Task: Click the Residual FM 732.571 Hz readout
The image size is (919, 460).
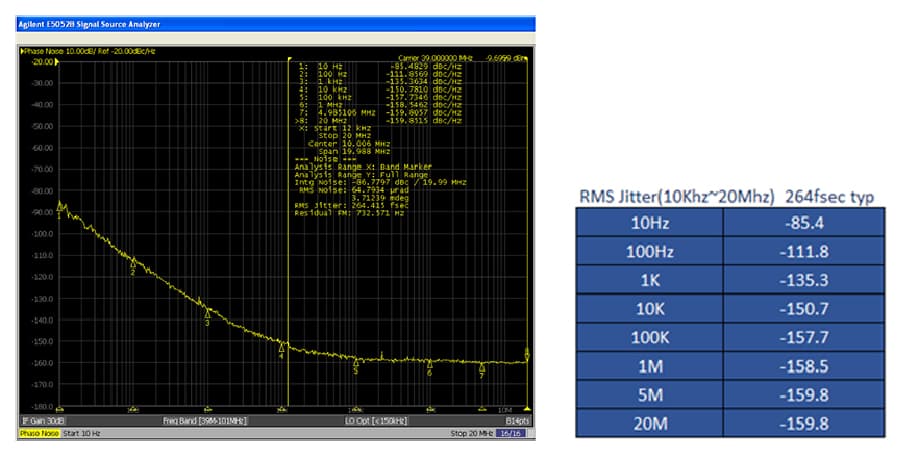Action: tap(349, 213)
